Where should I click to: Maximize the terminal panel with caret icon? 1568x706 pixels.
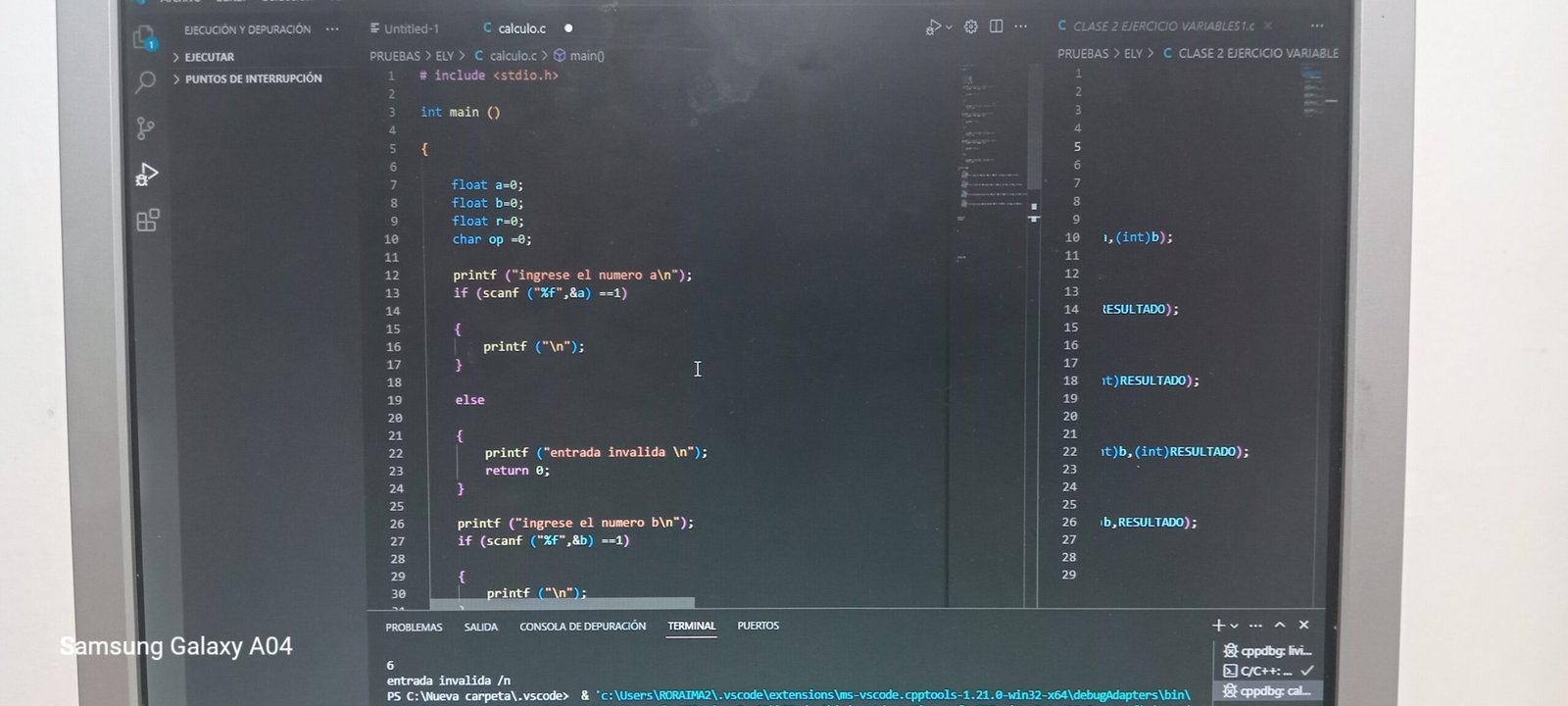pos(1279,625)
